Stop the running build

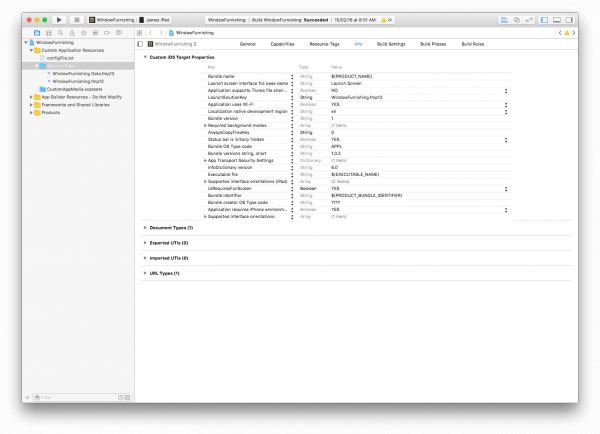tap(77, 20)
